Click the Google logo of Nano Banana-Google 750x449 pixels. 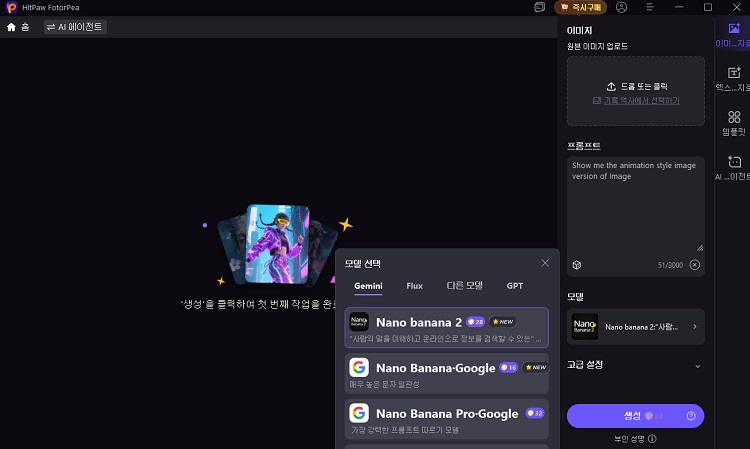coord(359,367)
